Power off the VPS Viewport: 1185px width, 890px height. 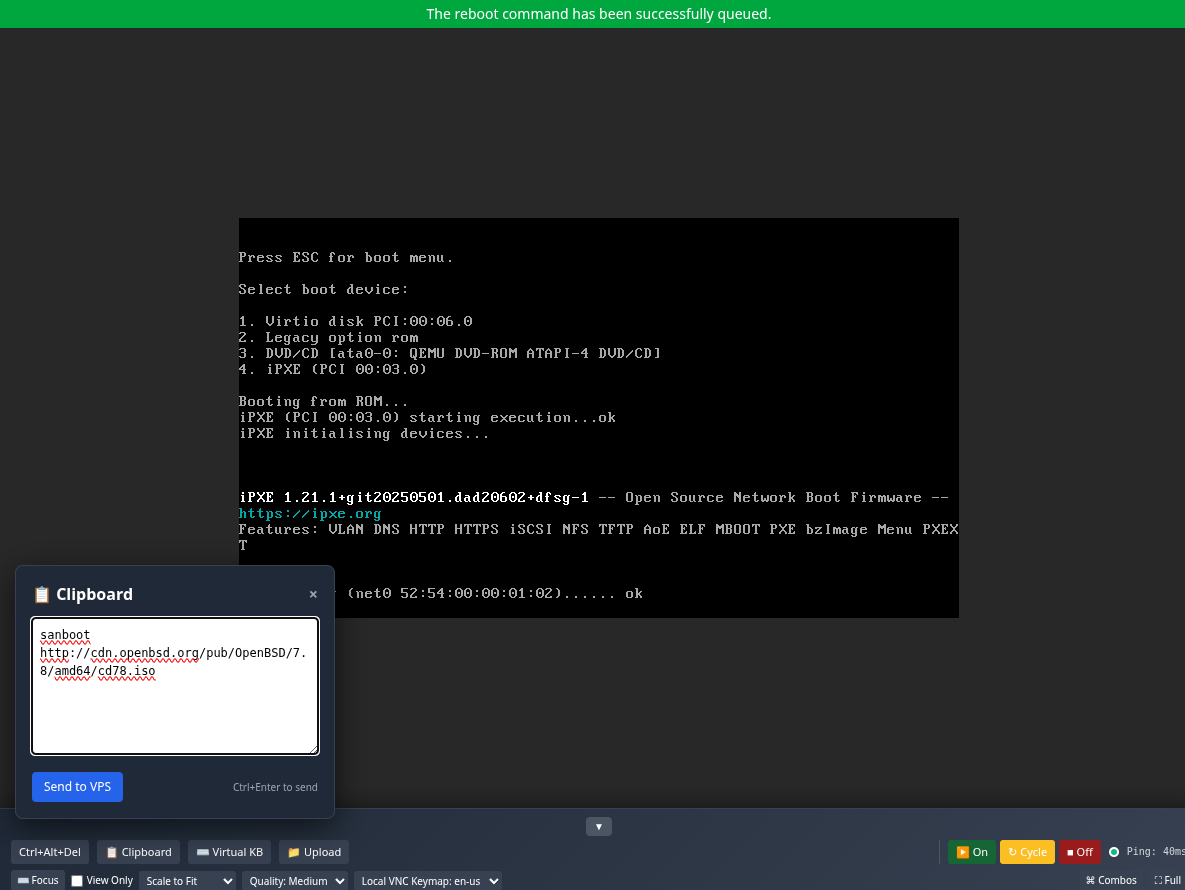pos(1080,852)
